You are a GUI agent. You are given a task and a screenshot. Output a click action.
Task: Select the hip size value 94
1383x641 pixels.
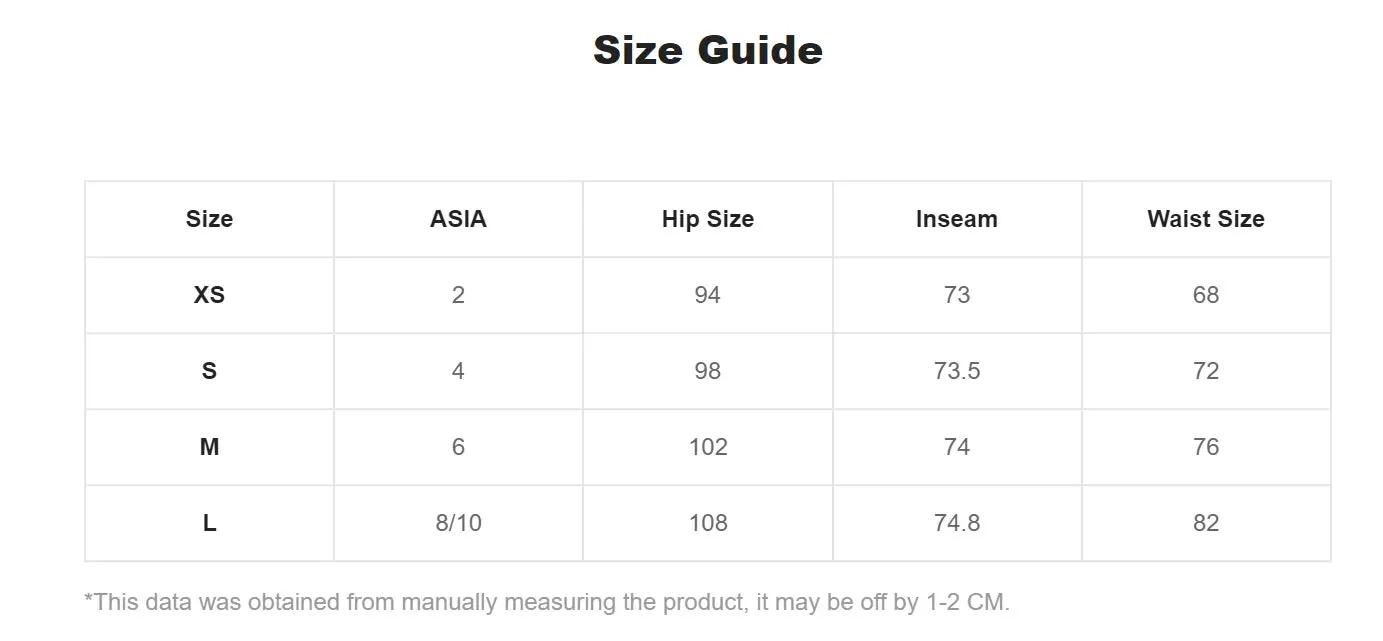click(x=708, y=295)
